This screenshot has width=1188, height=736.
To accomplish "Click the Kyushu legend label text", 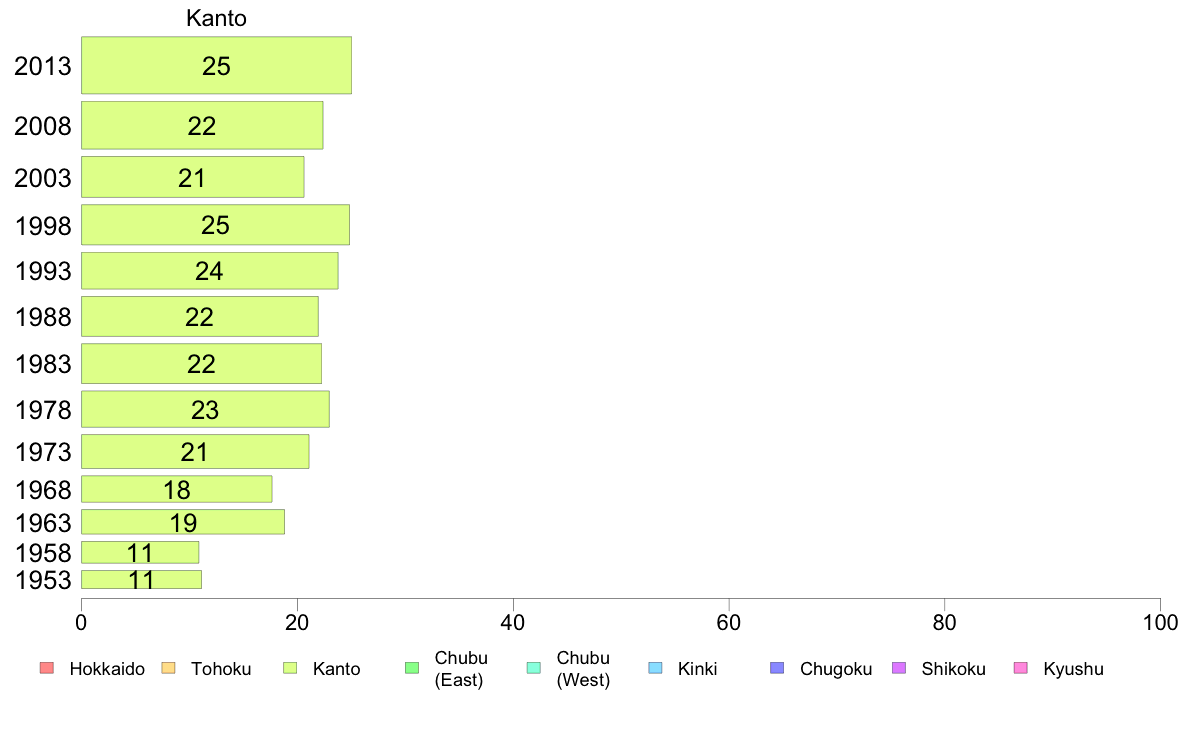I will click(1073, 669).
